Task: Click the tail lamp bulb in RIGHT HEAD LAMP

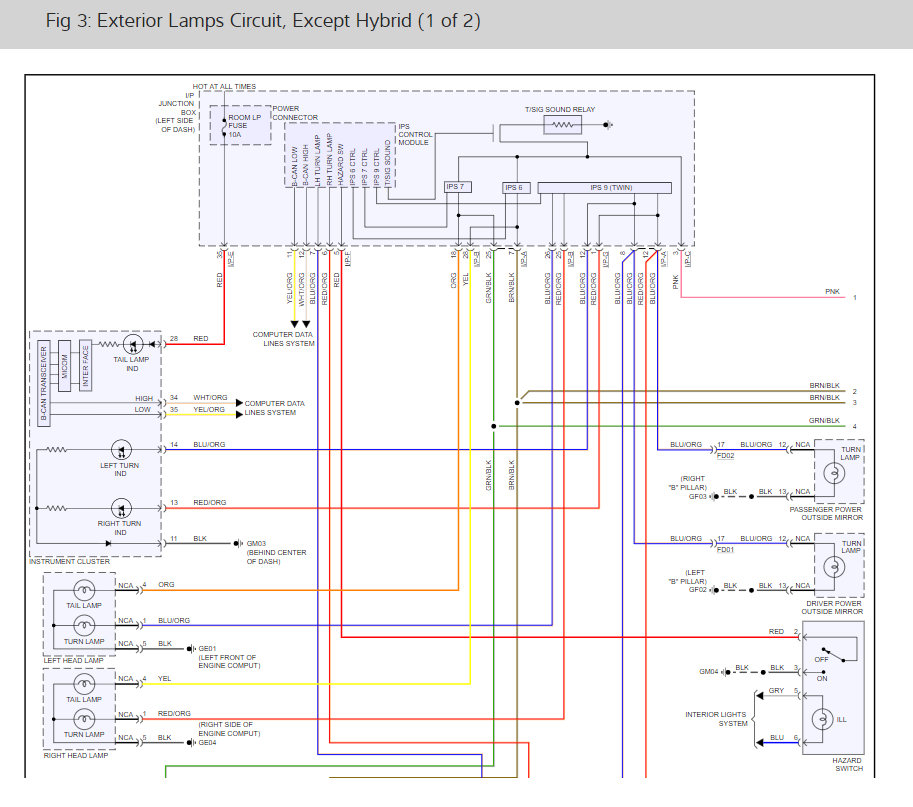Action: (x=84, y=684)
